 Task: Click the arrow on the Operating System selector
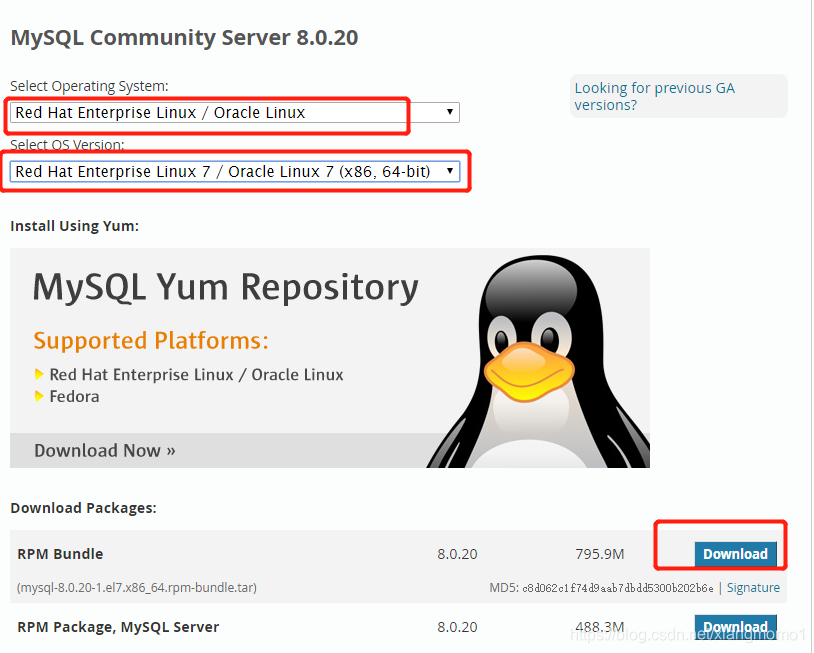[x=449, y=112]
